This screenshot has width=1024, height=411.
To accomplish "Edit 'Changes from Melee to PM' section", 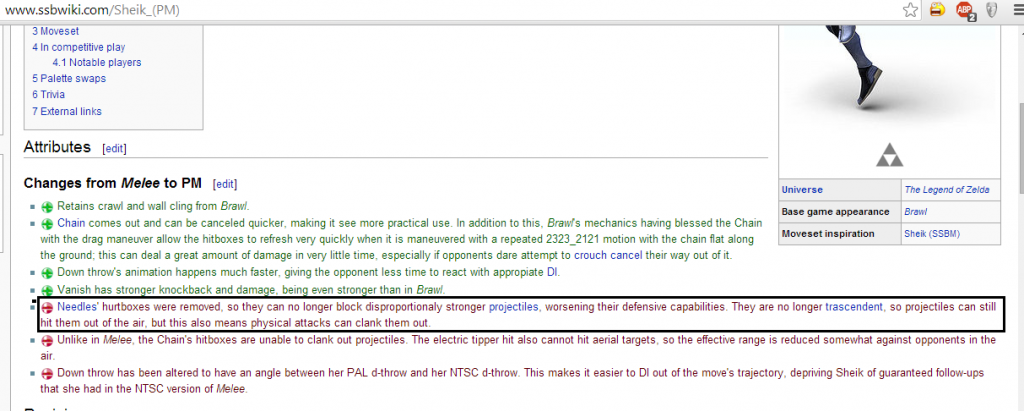I will coord(225,184).
